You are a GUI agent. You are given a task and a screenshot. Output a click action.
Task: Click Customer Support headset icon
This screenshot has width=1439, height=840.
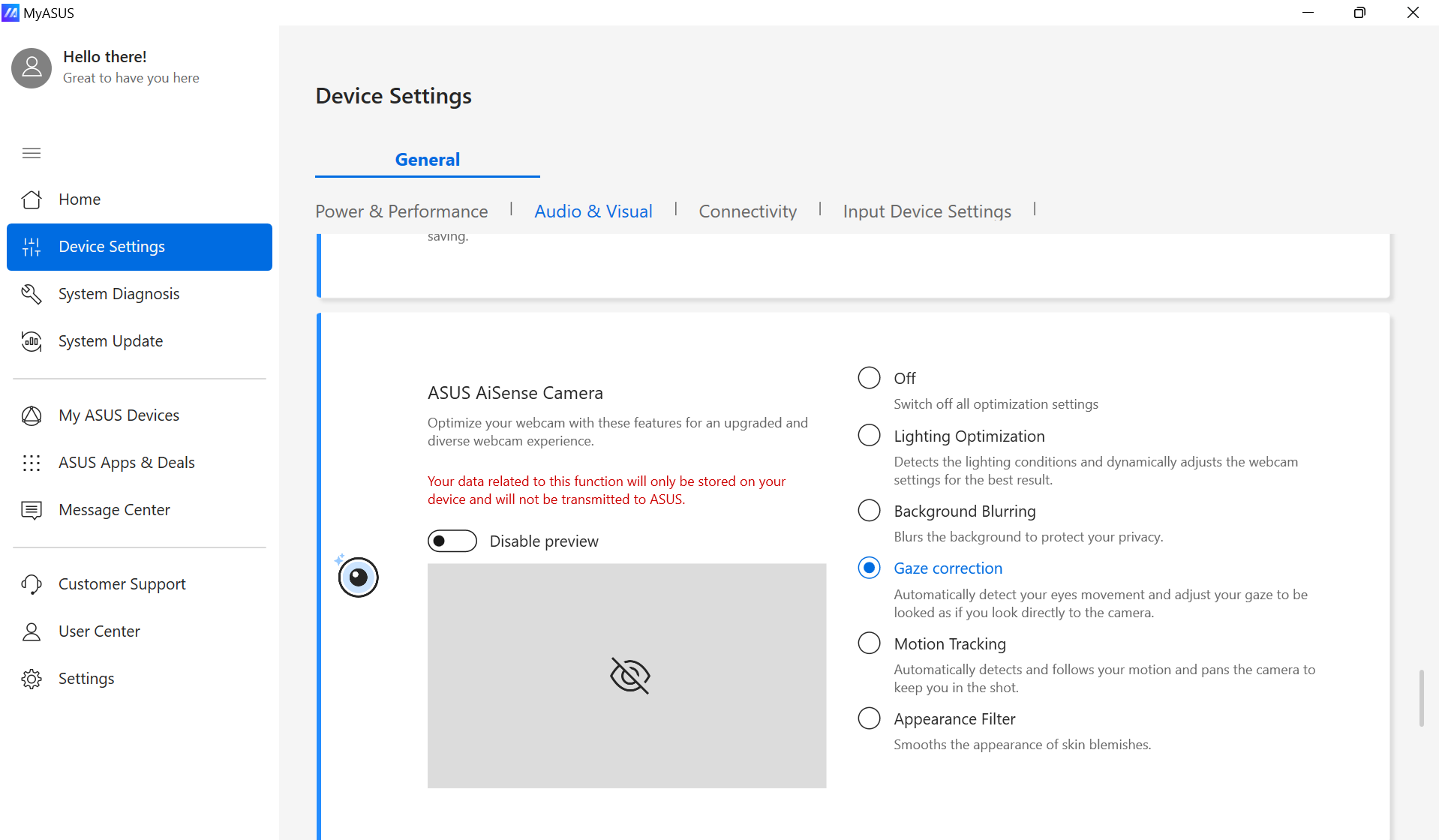pyautogui.click(x=32, y=584)
